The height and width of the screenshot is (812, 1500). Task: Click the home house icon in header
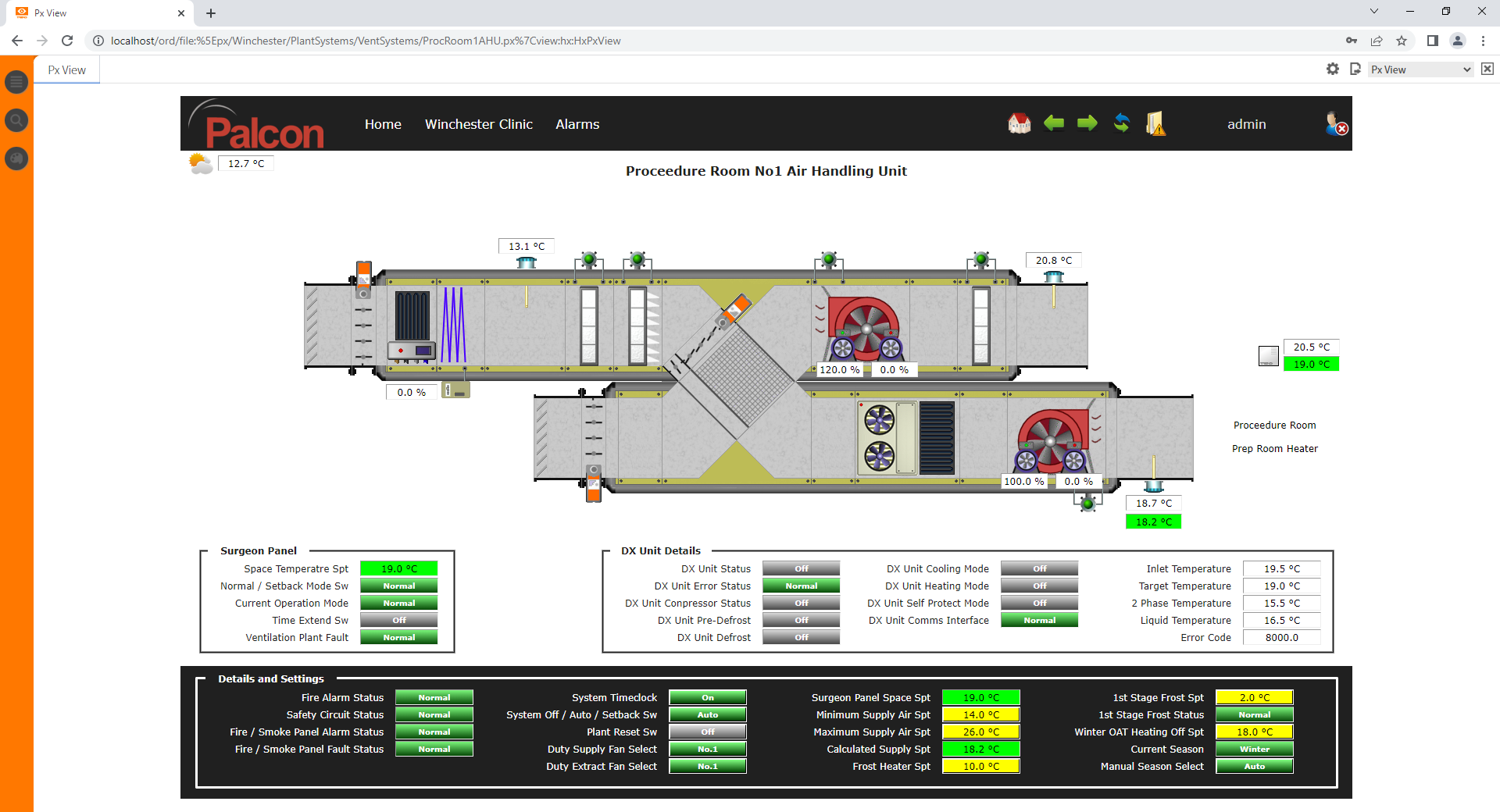click(1019, 123)
